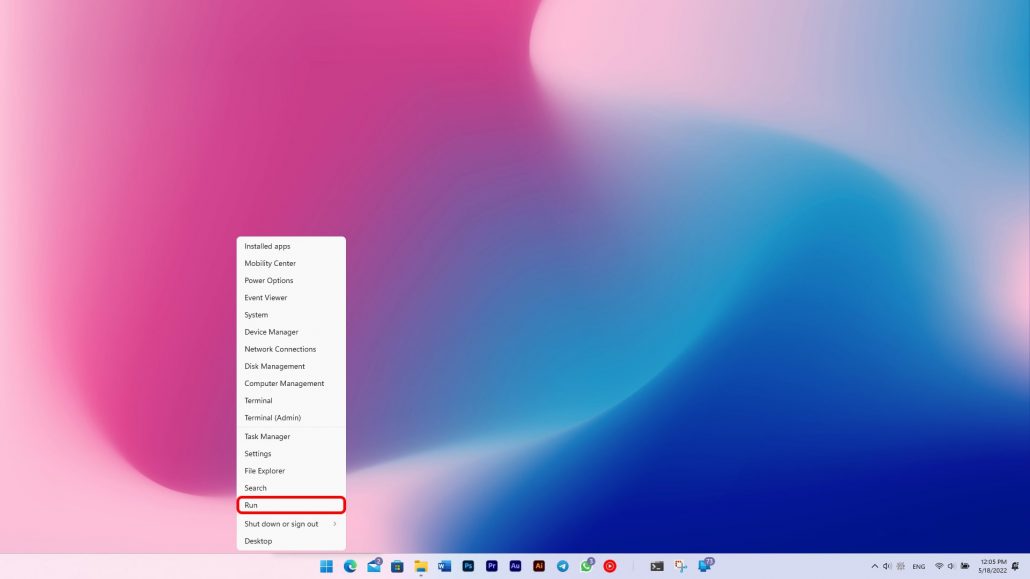Open the ENG language switcher

918,566
